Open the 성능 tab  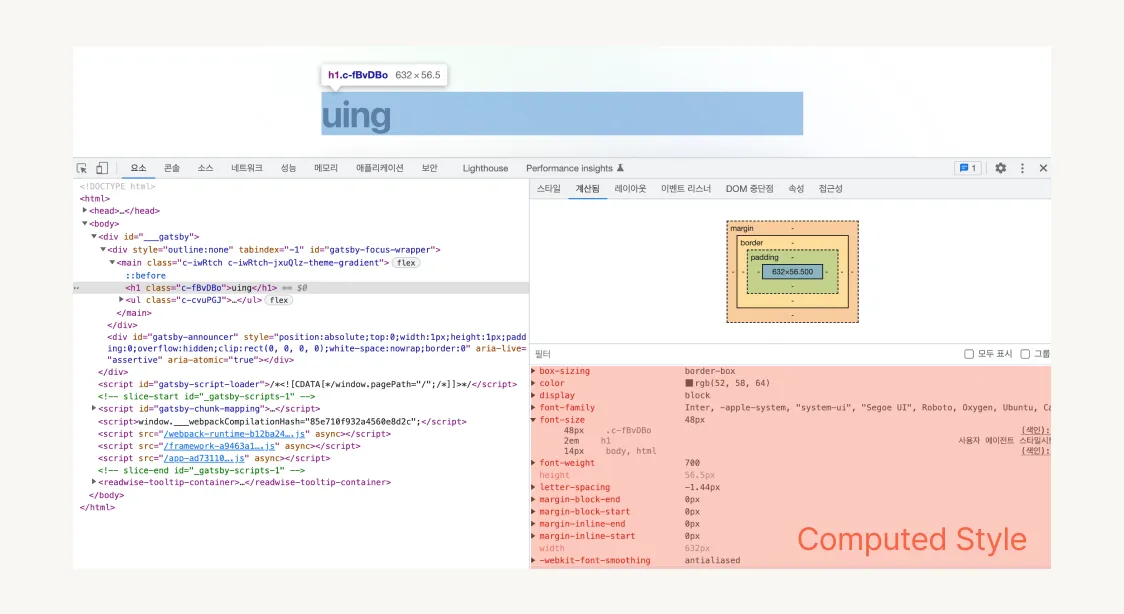pyautogui.click(x=288, y=168)
